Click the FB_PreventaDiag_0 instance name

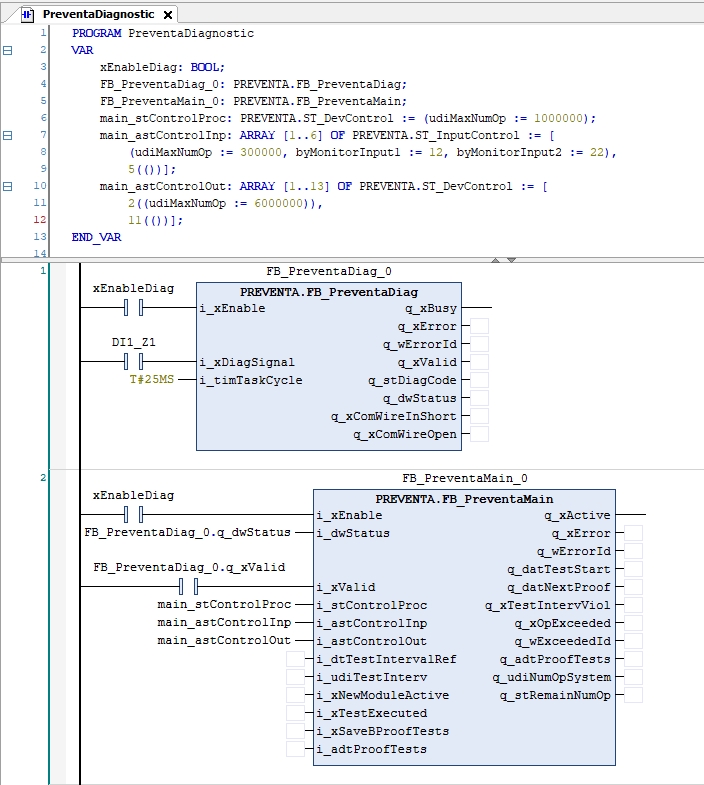(329, 271)
